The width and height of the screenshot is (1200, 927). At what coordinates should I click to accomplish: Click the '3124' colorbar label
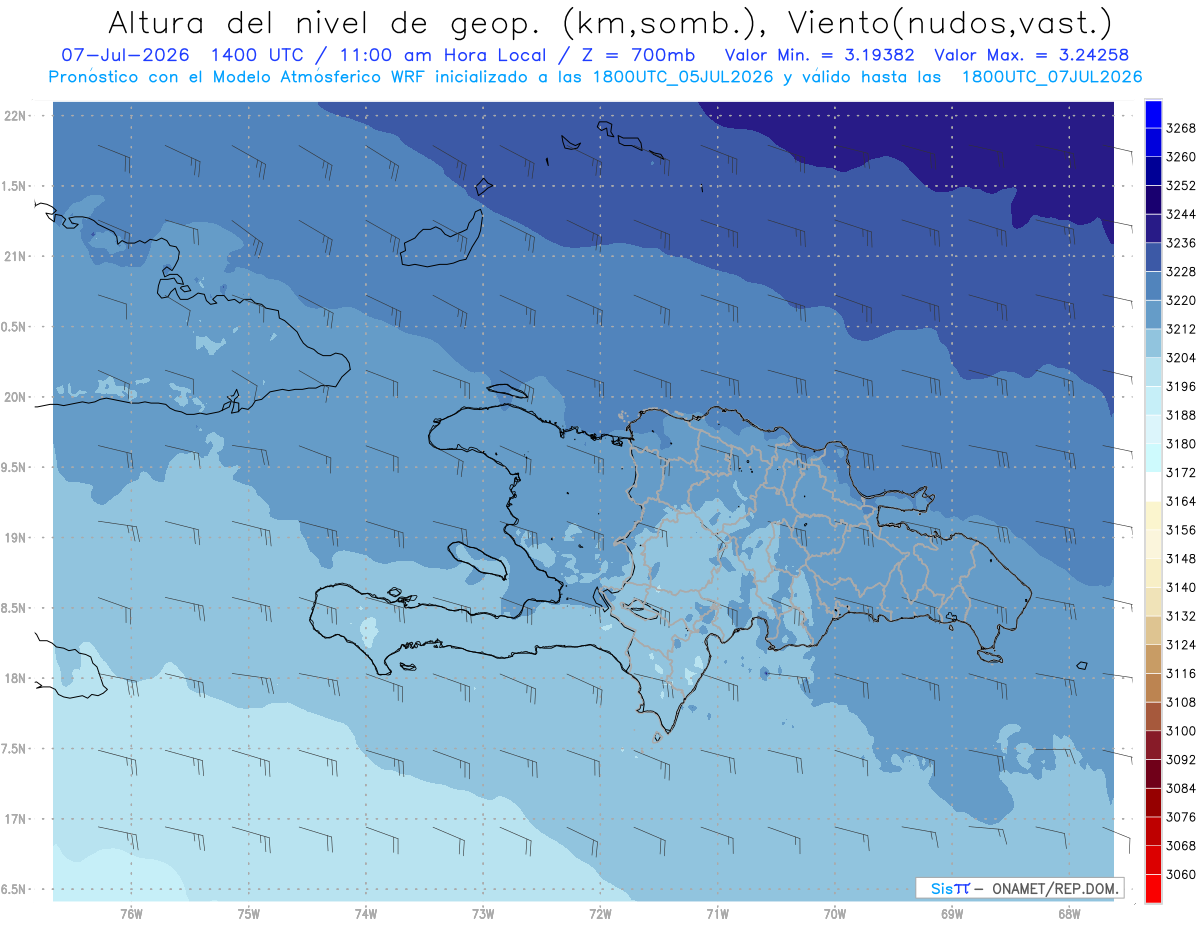pos(1181,644)
